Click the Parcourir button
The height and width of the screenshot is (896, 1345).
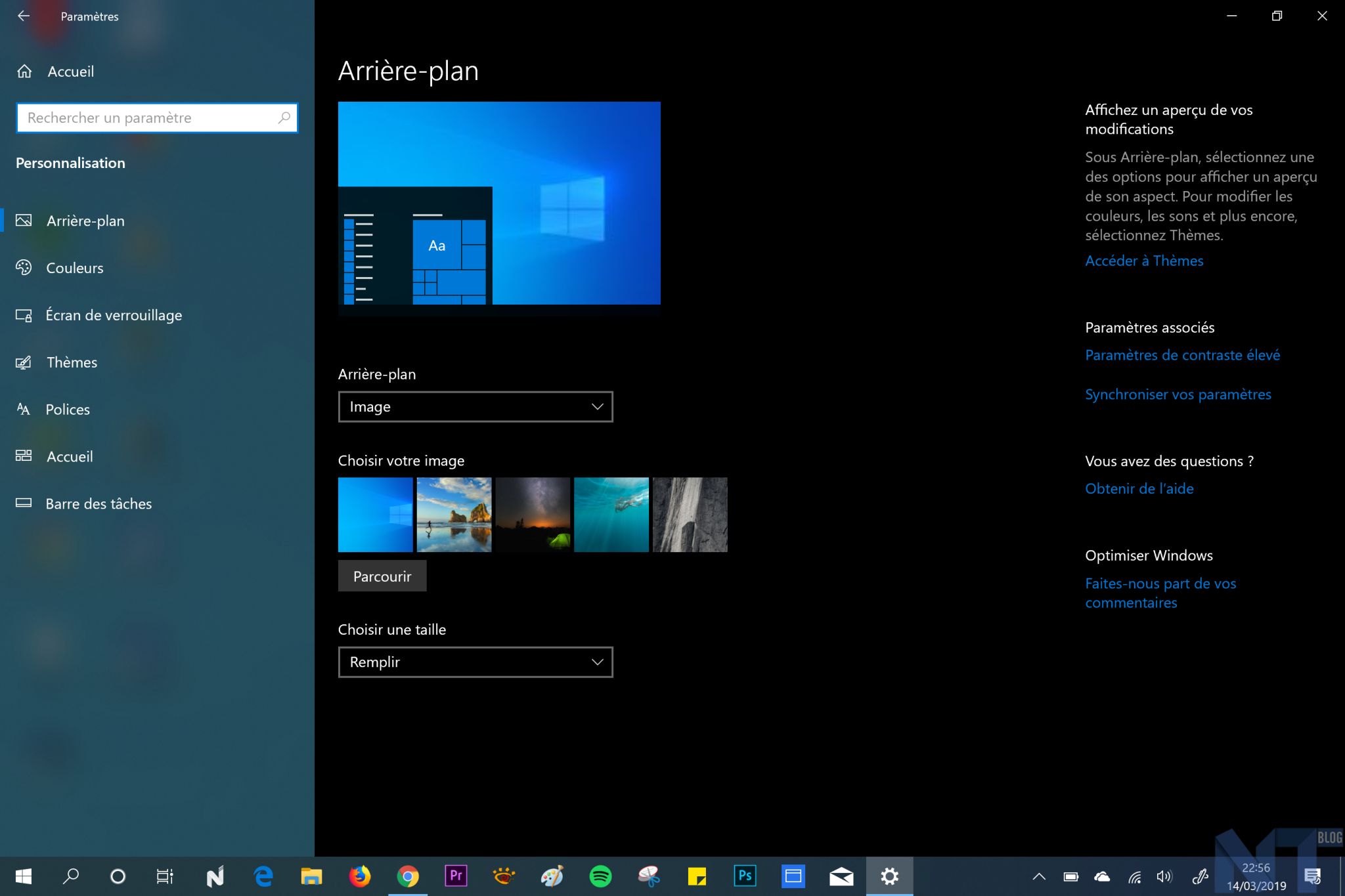pos(382,576)
